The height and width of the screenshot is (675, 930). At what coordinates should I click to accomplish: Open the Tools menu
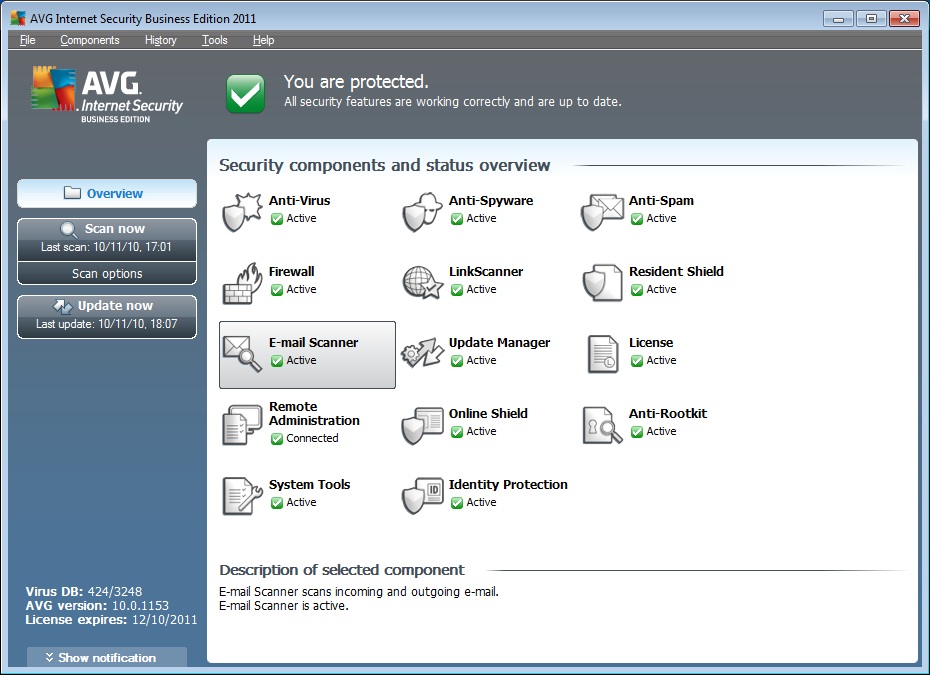tap(215, 40)
